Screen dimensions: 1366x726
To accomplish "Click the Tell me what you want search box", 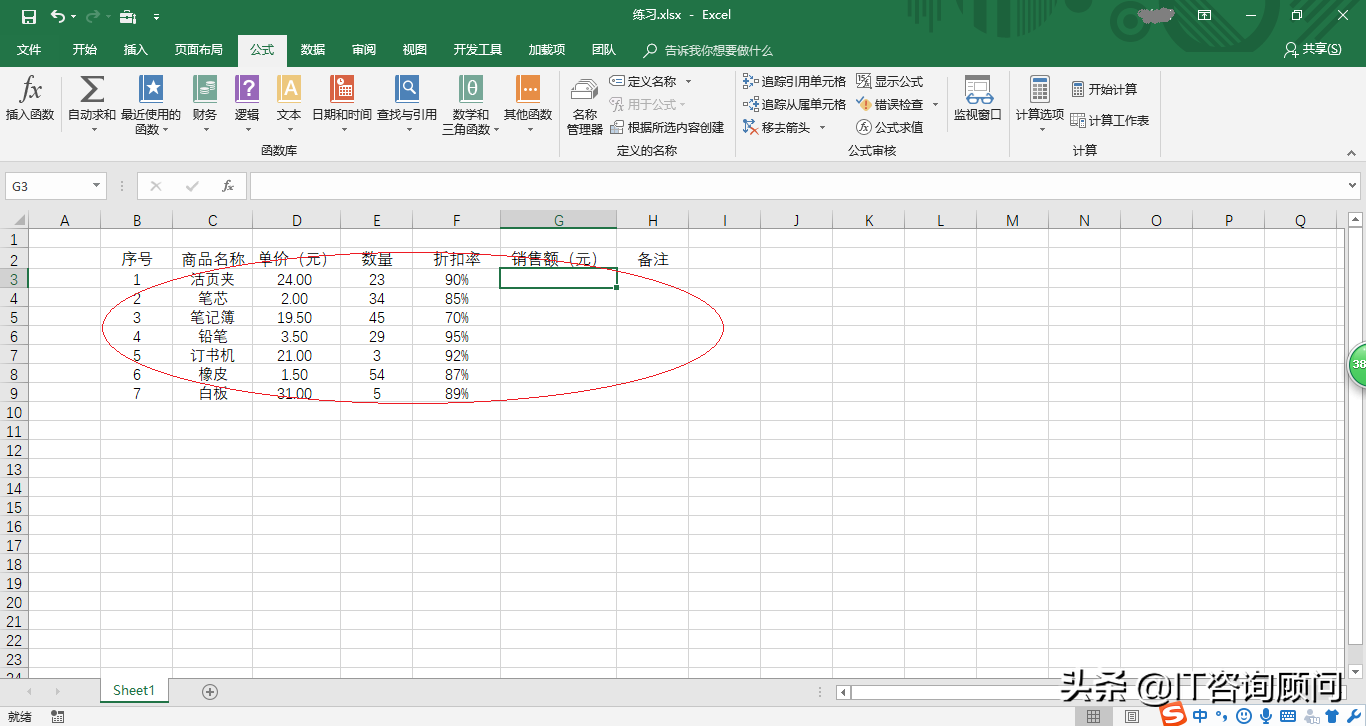I will tap(709, 50).
